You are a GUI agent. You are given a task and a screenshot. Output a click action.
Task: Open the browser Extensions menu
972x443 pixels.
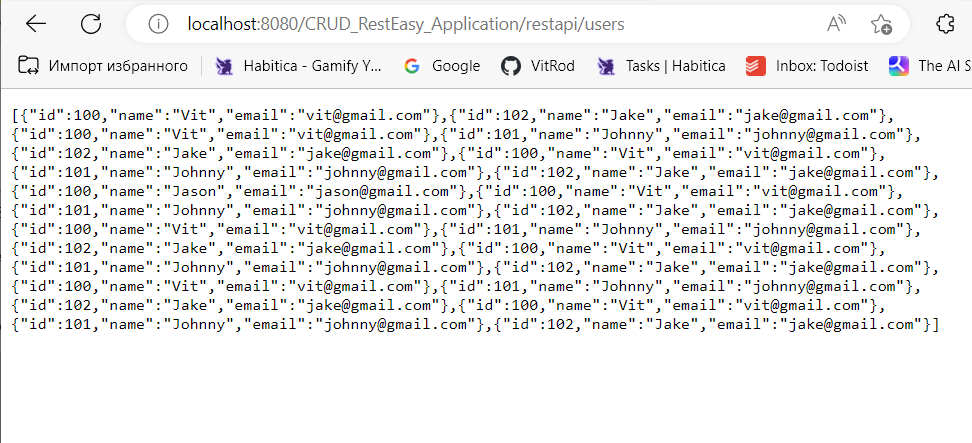tap(945, 24)
